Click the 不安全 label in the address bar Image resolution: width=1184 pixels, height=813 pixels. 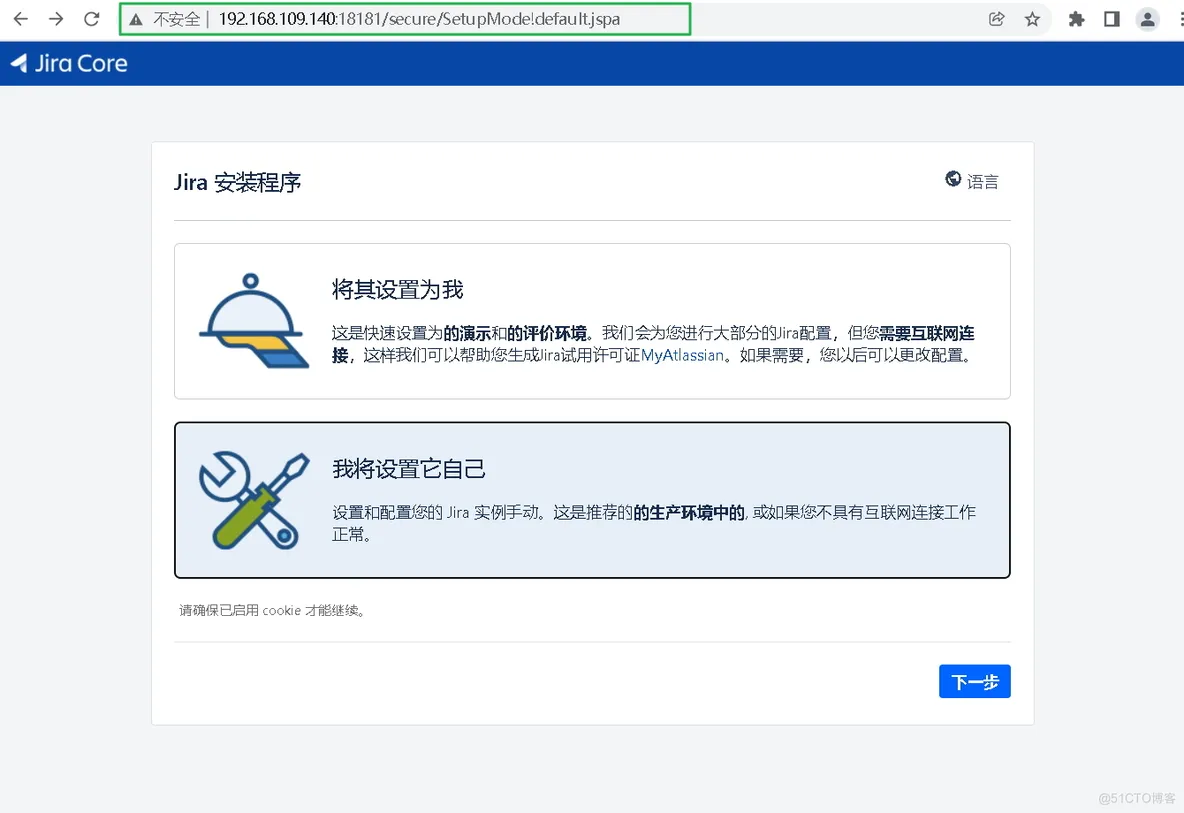tap(177, 20)
